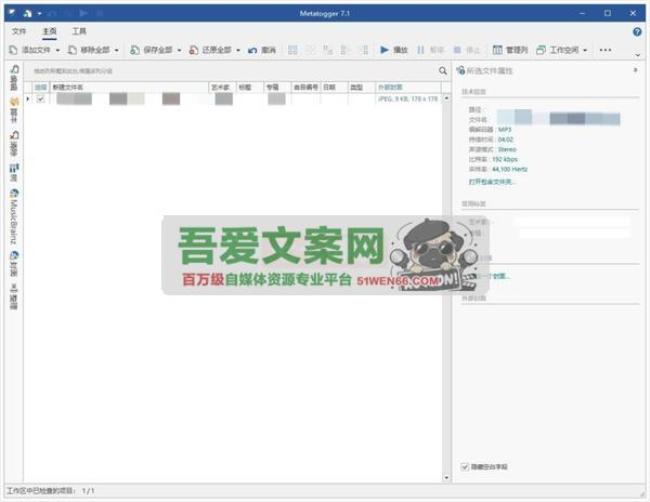Open the MusicBrainz sidebar panel
The height and width of the screenshot is (502, 650).
pos(14,216)
